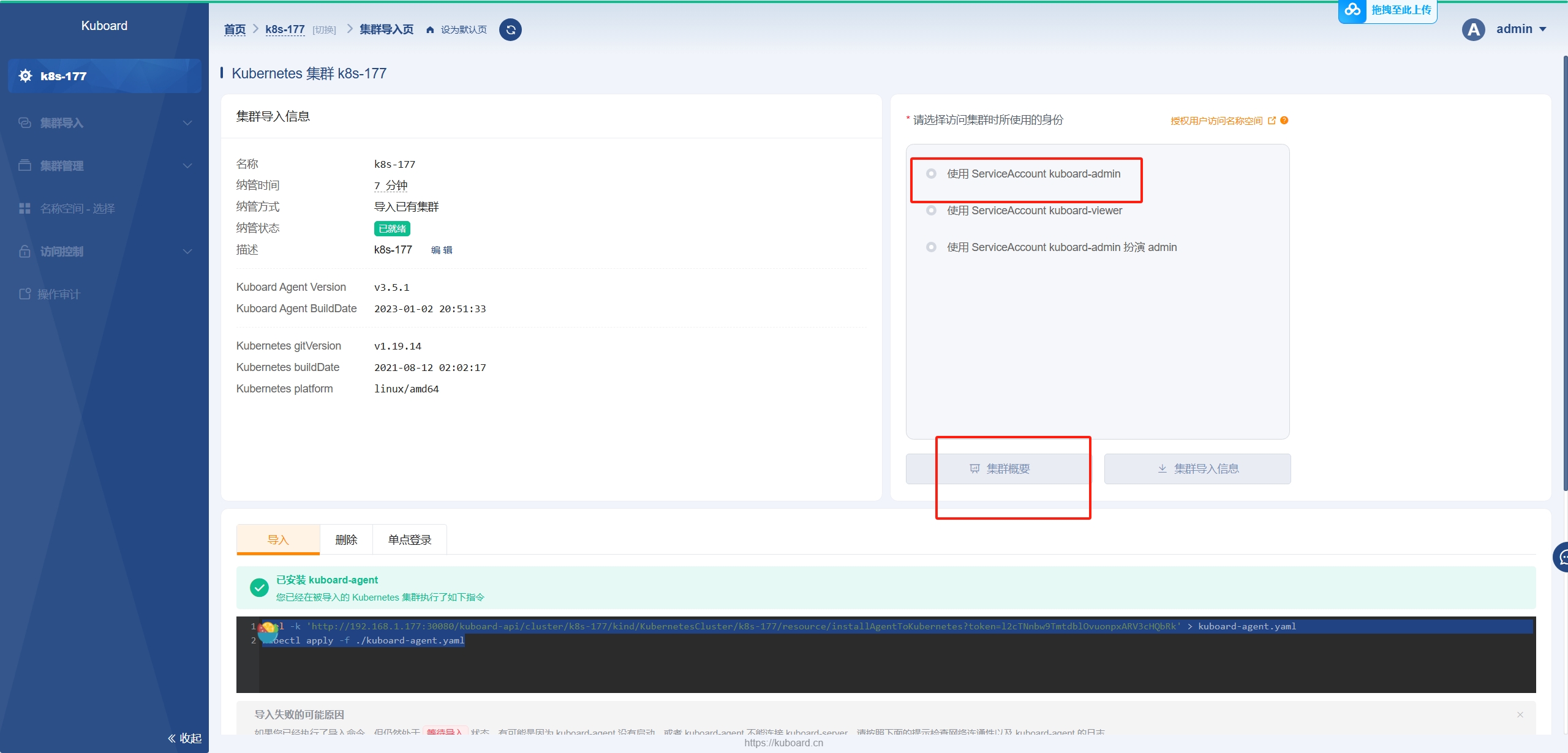The width and height of the screenshot is (1568, 753).
Task: Click 导入已有集群 management mode value
Action: tap(407, 207)
